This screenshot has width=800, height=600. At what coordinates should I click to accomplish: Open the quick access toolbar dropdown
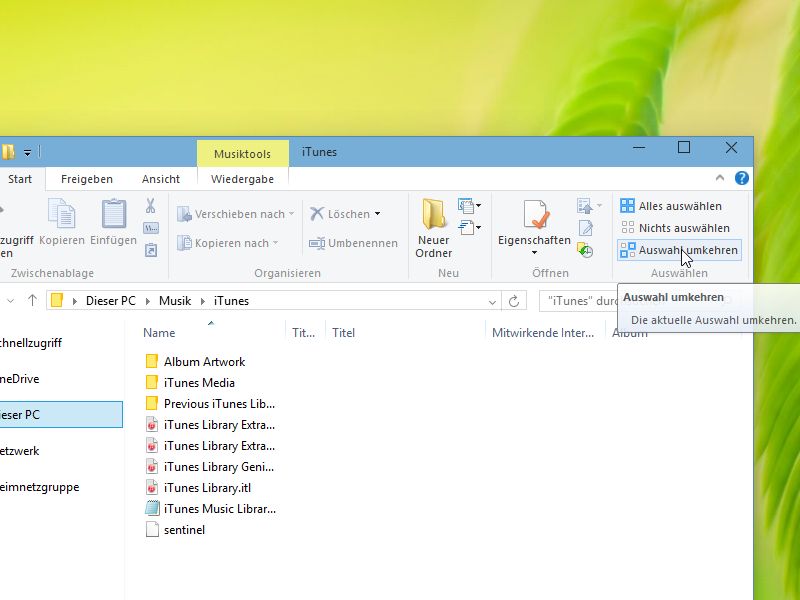click(27, 152)
